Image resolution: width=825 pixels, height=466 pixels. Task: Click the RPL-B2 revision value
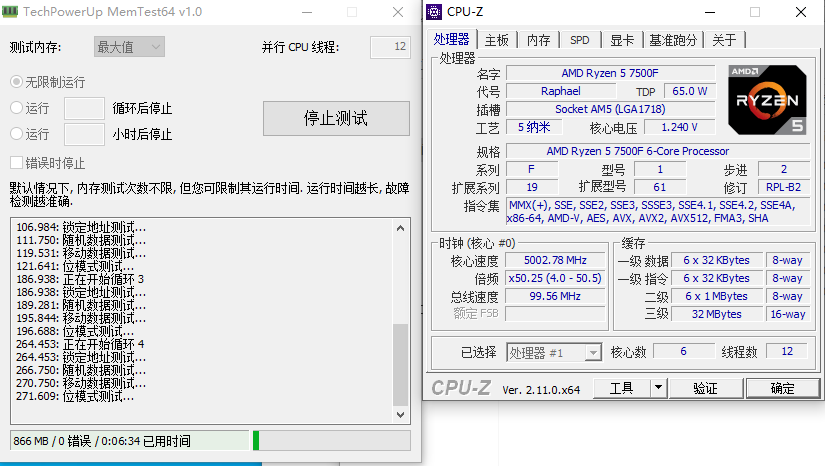[x=783, y=187]
